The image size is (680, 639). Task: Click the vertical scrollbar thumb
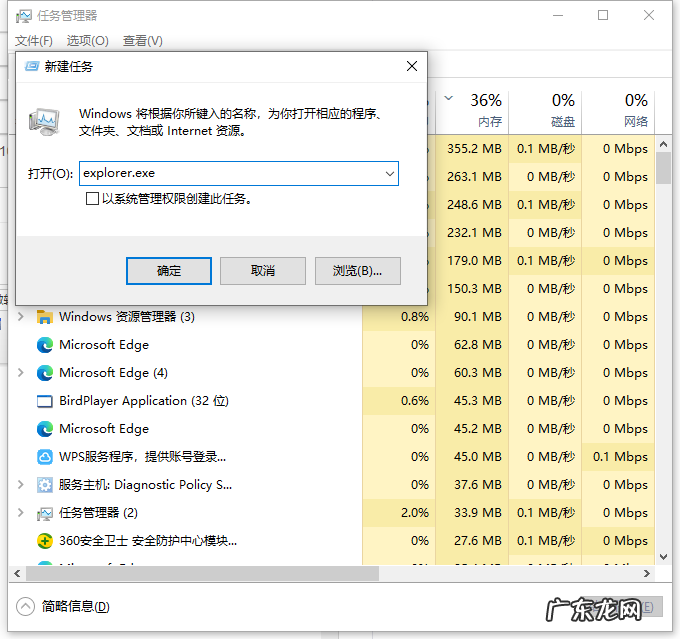(x=663, y=167)
